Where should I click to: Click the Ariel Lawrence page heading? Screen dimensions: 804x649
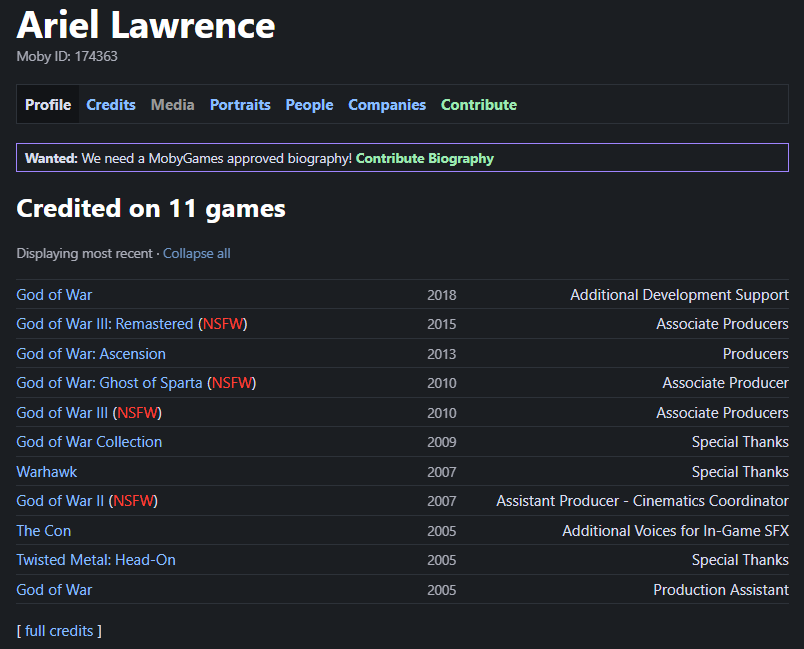tap(146, 25)
